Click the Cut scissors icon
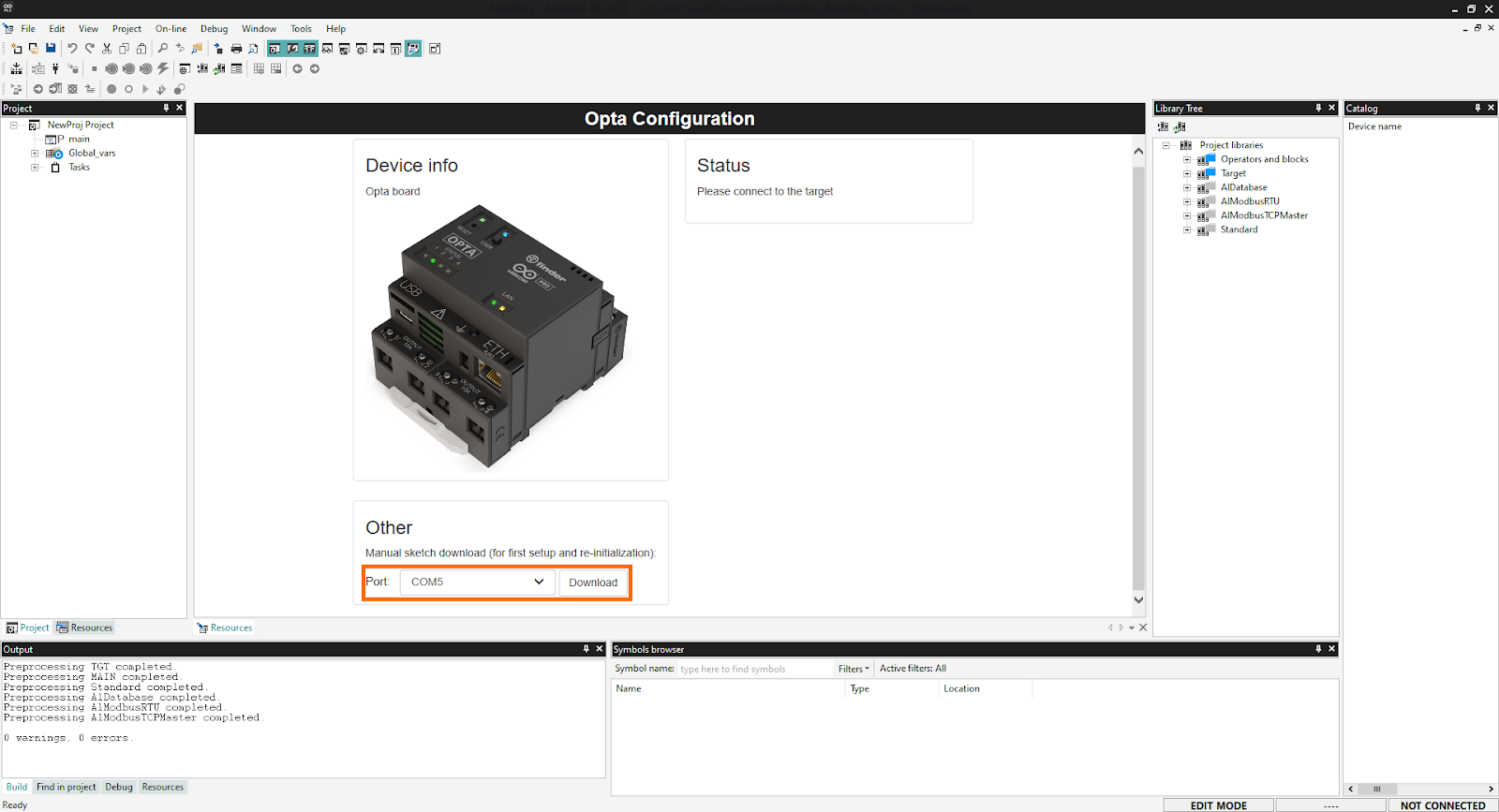 pyautogui.click(x=107, y=49)
